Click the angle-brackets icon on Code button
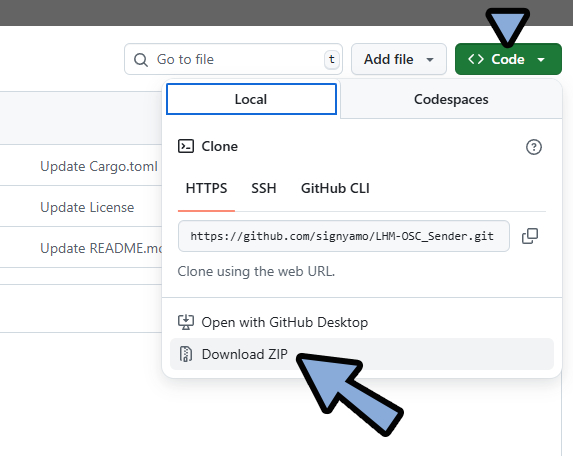This screenshot has width=573, height=456. click(476, 59)
